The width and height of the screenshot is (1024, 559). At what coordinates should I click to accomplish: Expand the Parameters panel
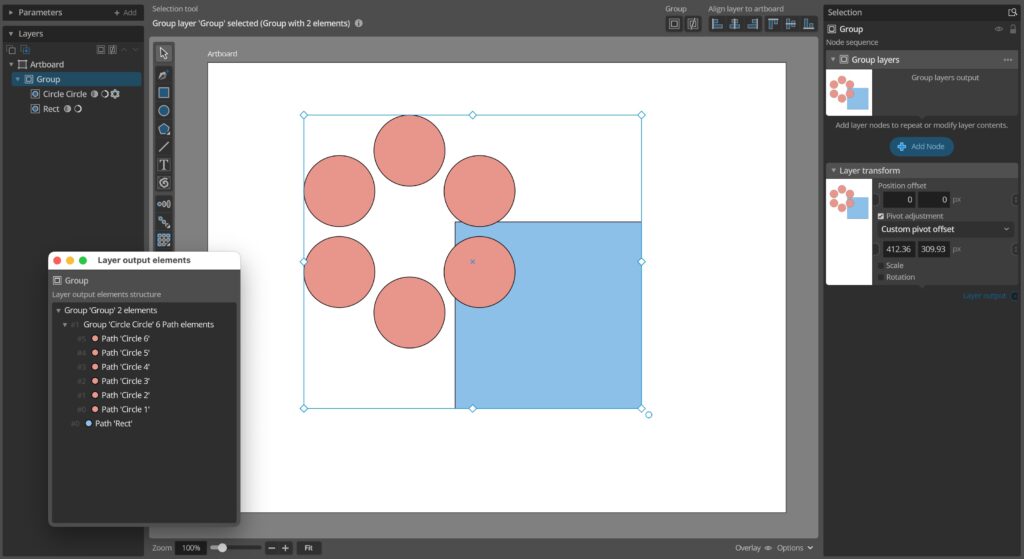[11, 12]
